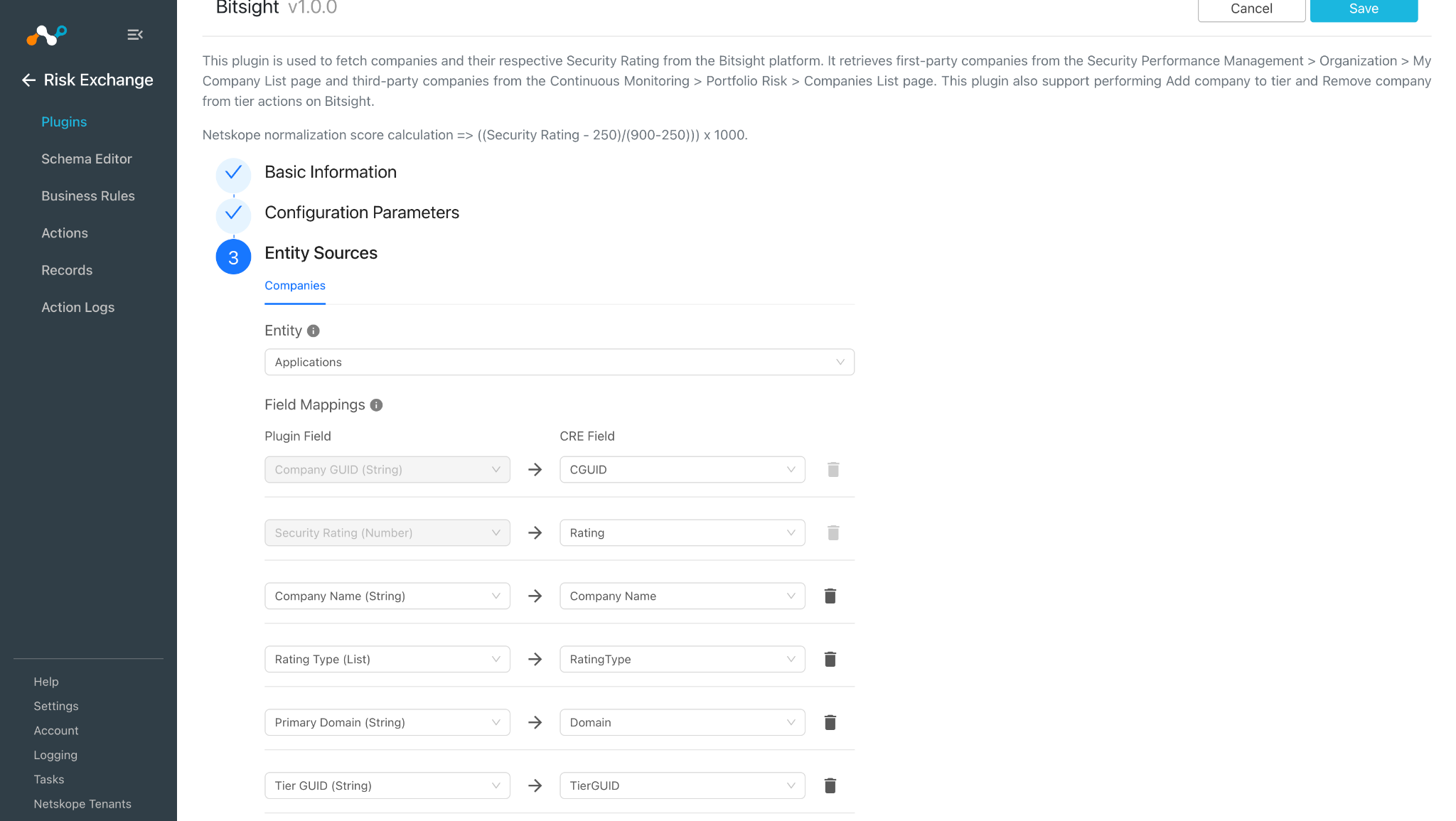Delete the Primary Domain mapping row
The image size is (1456, 821).
830,723
